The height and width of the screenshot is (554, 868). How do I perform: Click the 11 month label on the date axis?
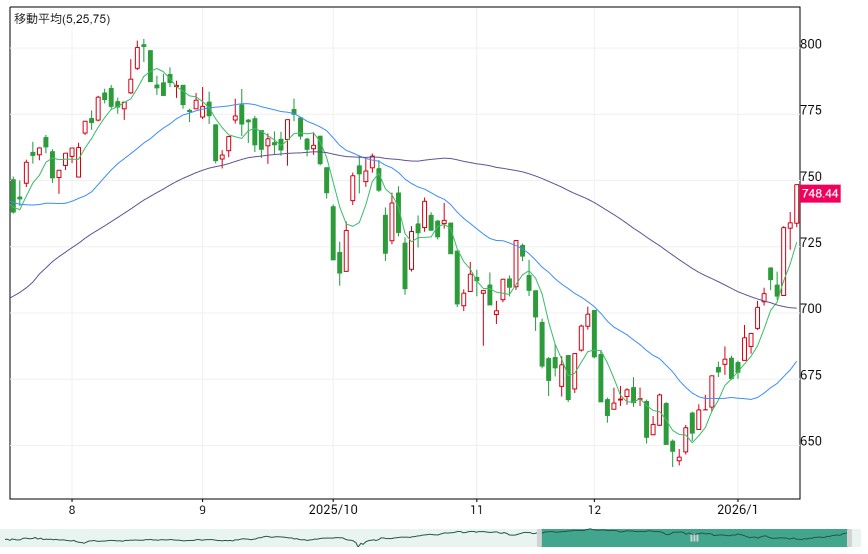[477, 509]
